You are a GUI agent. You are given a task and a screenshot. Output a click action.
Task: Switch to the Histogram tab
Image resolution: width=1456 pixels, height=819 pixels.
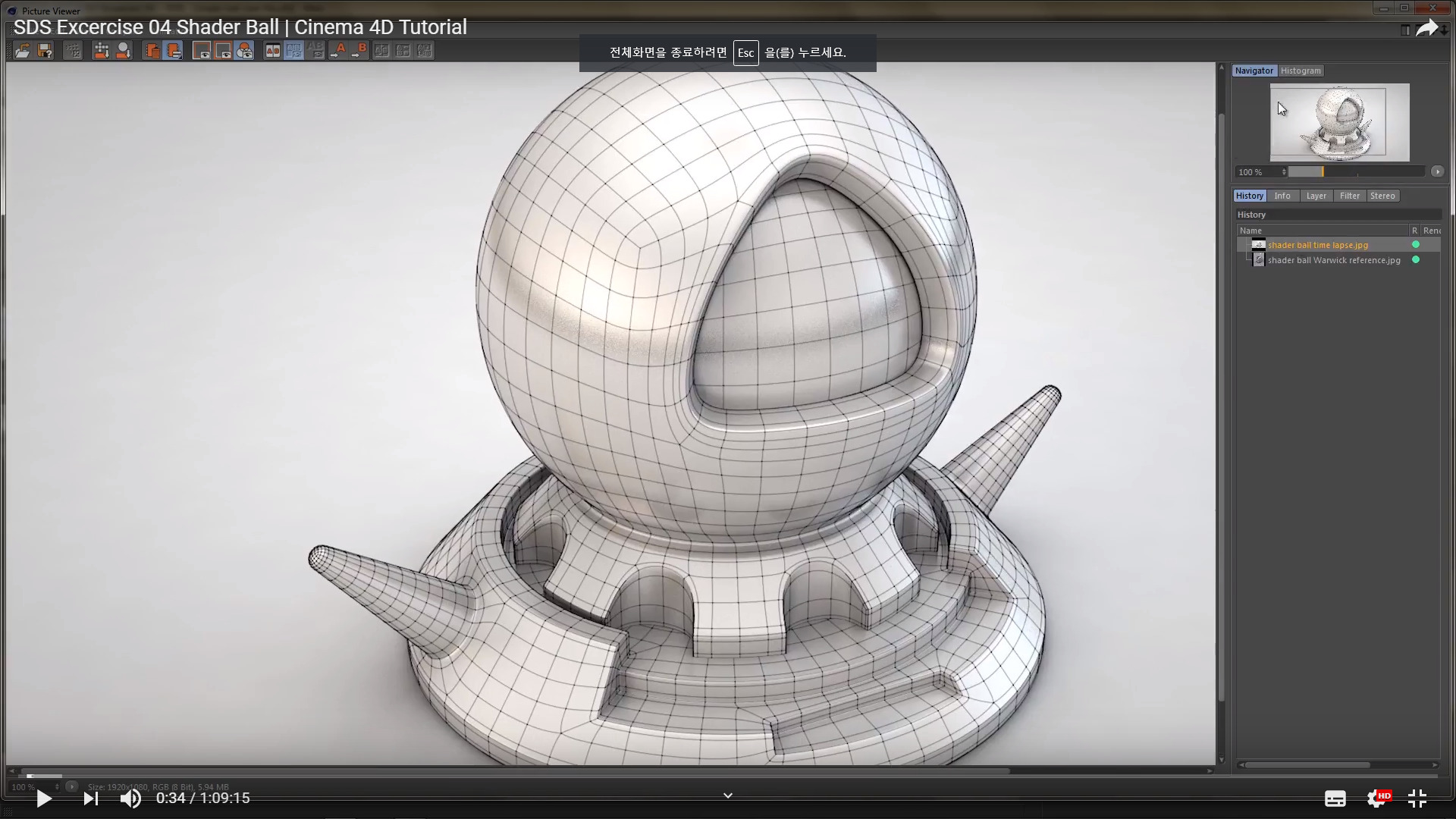(1301, 71)
